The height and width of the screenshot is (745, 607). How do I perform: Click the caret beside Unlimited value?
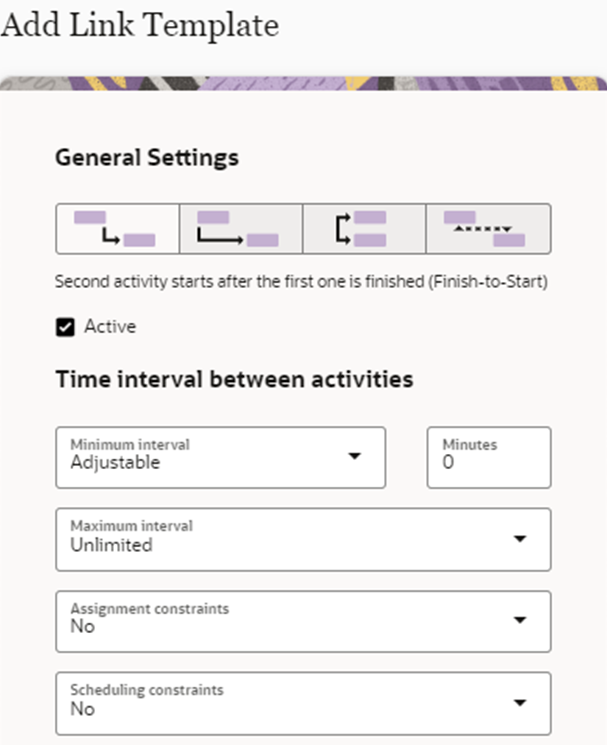pyautogui.click(x=520, y=539)
